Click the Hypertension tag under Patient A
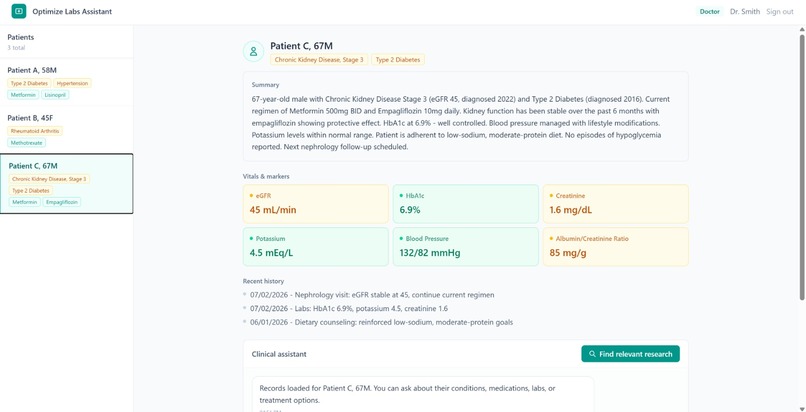 coord(72,83)
